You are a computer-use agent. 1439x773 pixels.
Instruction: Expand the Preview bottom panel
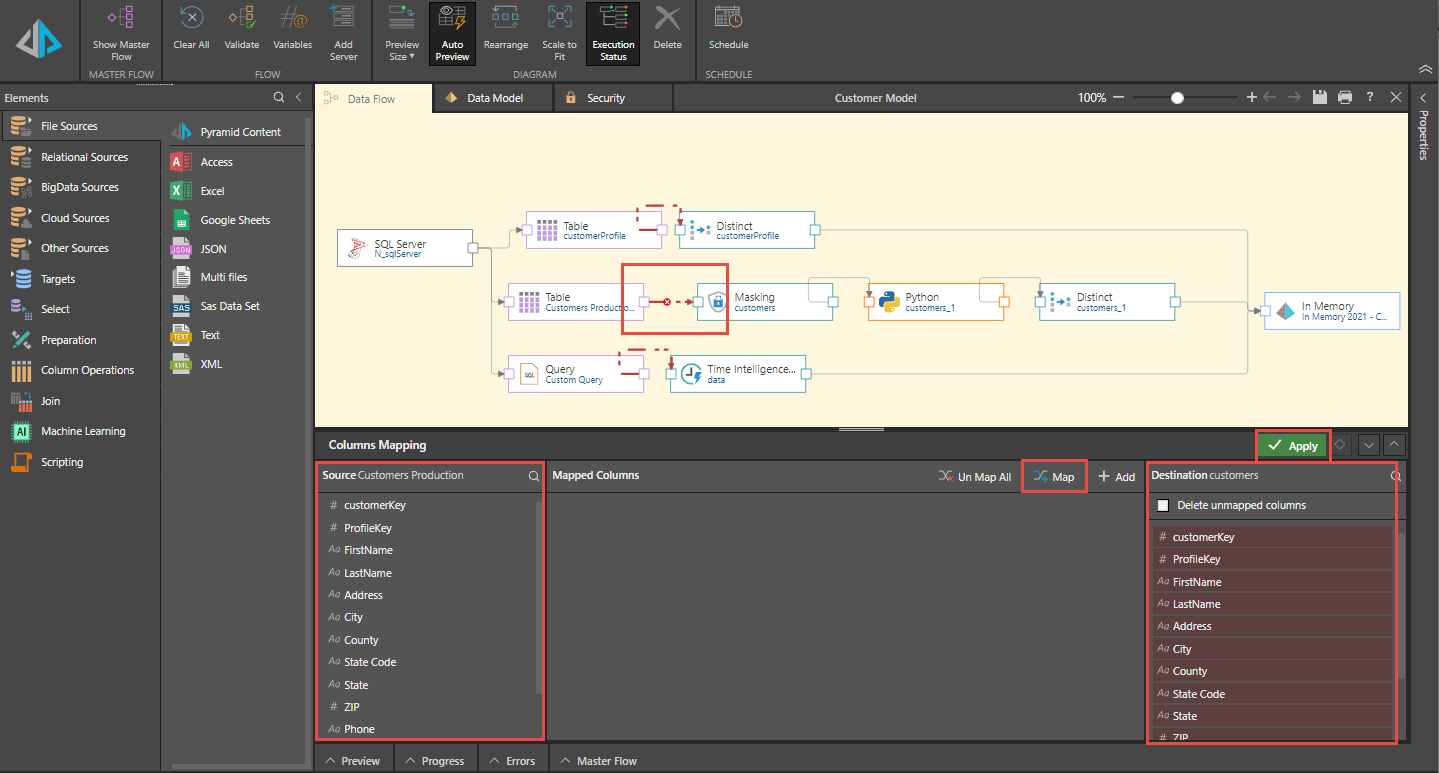click(x=354, y=761)
